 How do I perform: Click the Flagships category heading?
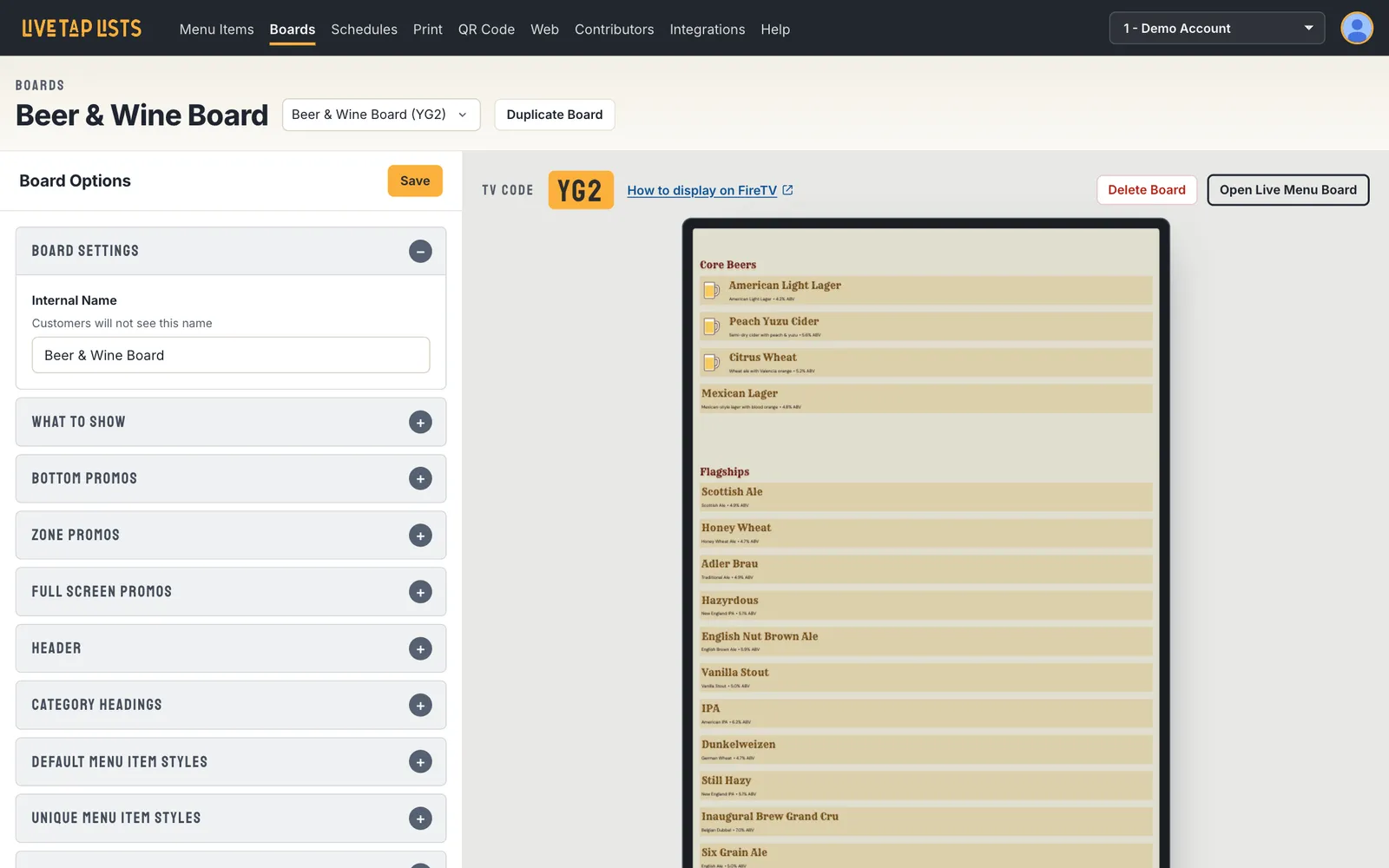pyautogui.click(x=725, y=472)
